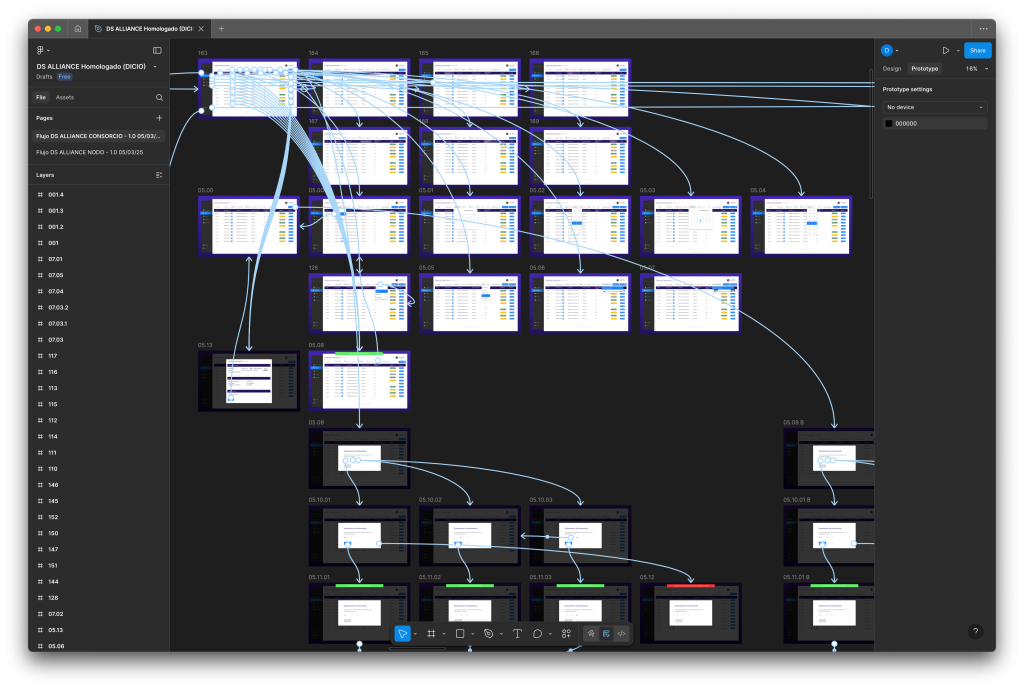Click the D user avatar
This screenshot has height=689, width=1024.
(x=887, y=50)
